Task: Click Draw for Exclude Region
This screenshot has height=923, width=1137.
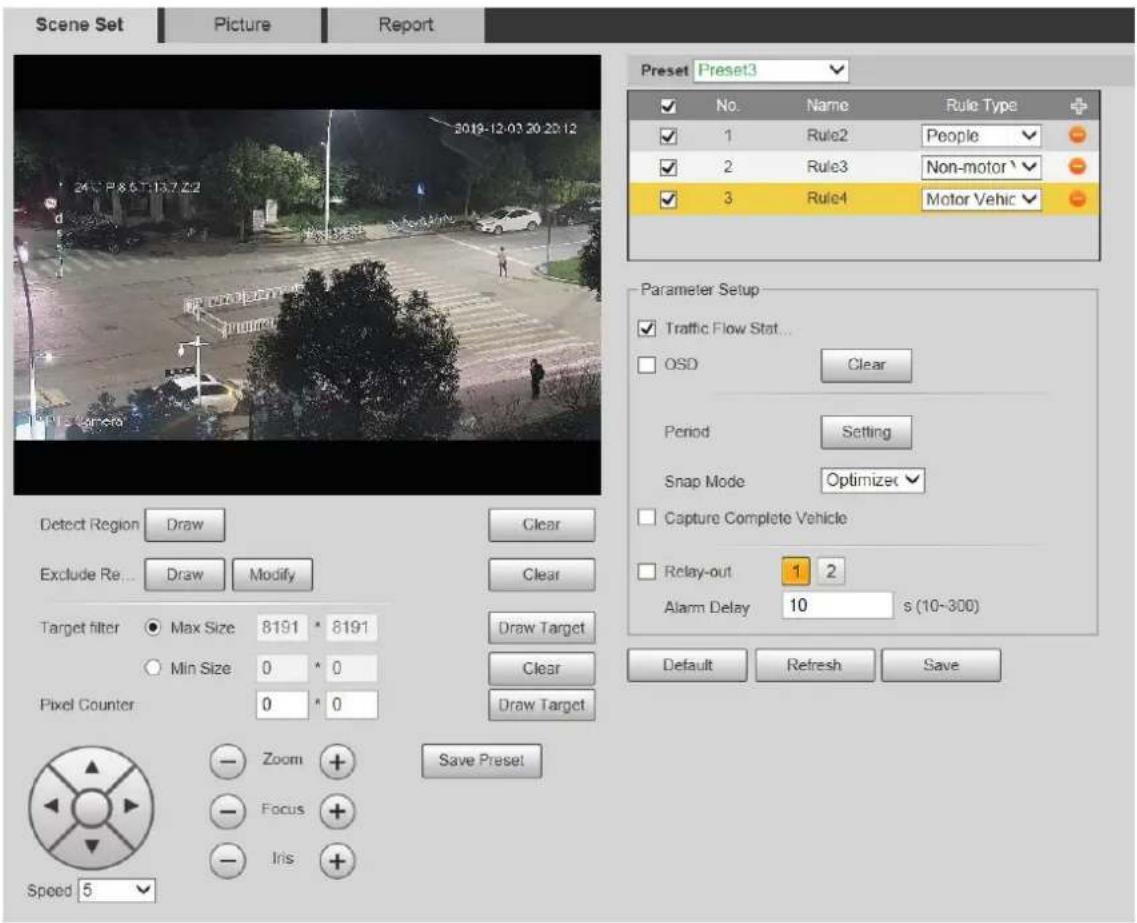Action: click(185, 575)
